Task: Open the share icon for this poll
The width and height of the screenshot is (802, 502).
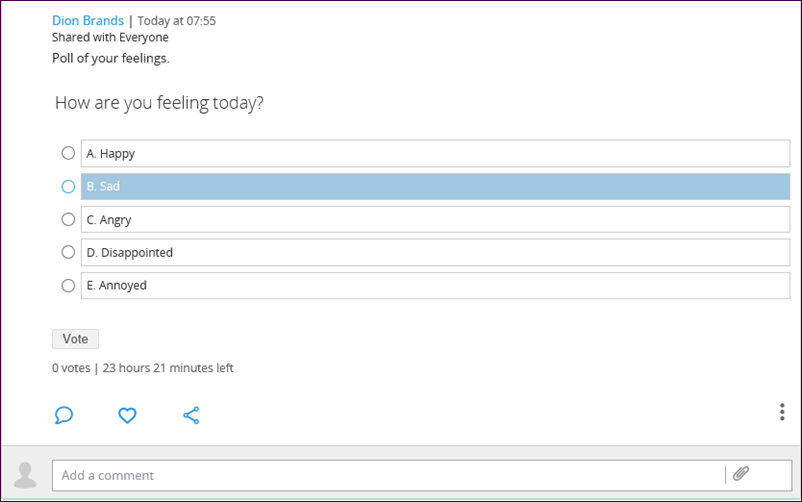Action: point(191,414)
